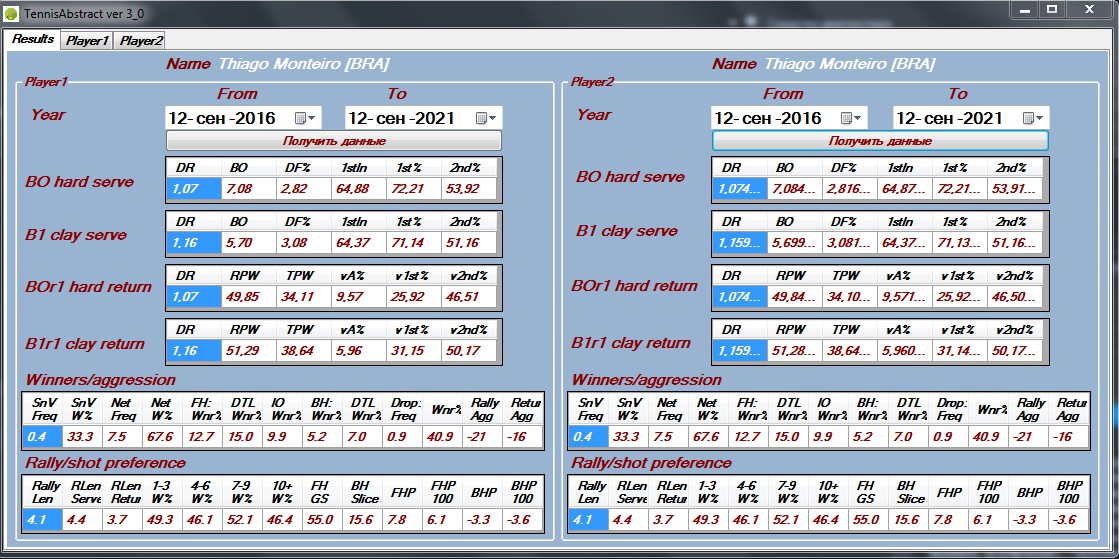Click Player1 hard serve DR column header
The image size is (1119, 559).
(x=193, y=168)
